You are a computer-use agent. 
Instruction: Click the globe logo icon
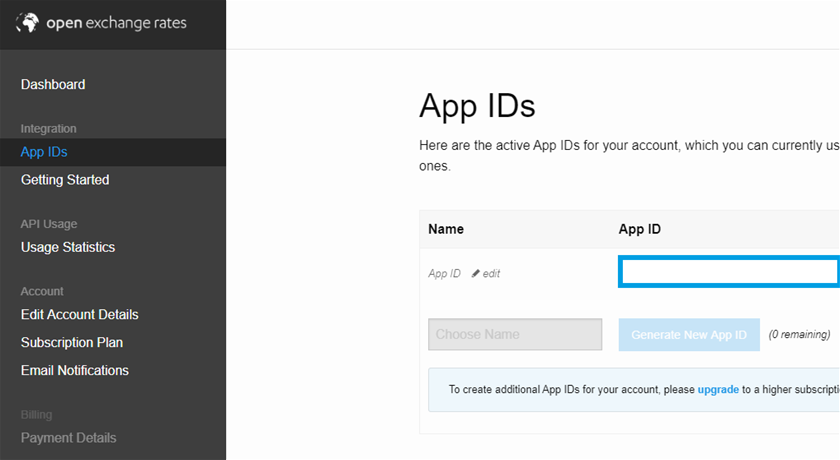pos(29,22)
